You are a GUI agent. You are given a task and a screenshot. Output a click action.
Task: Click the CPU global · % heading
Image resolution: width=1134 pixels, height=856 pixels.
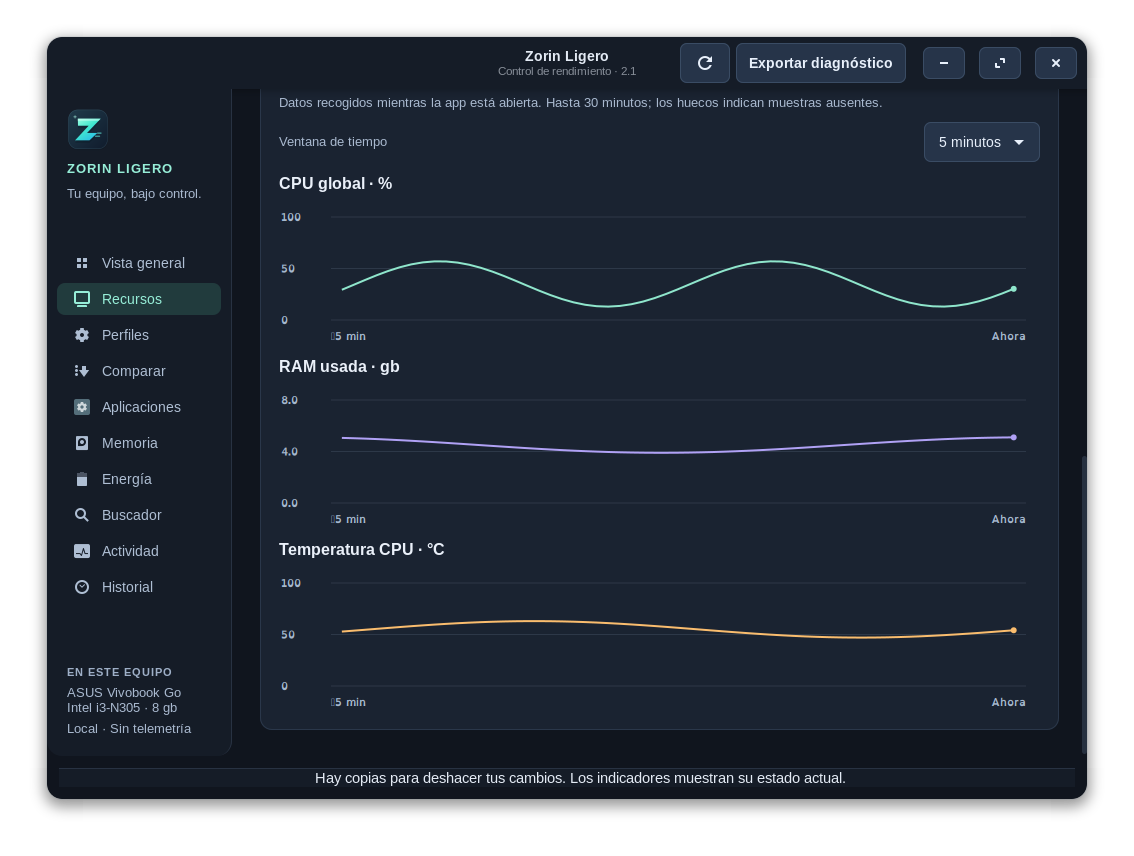[x=336, y=184]
